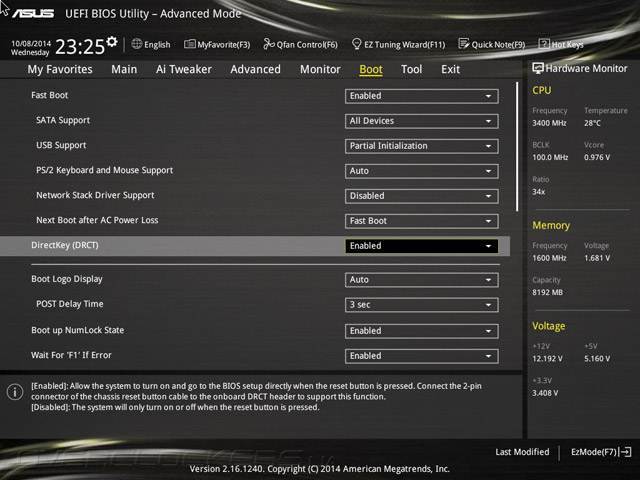The image size is (640, 480).
Task: Select Next Boot after AC Power Loss label
Action: [97, 220]
